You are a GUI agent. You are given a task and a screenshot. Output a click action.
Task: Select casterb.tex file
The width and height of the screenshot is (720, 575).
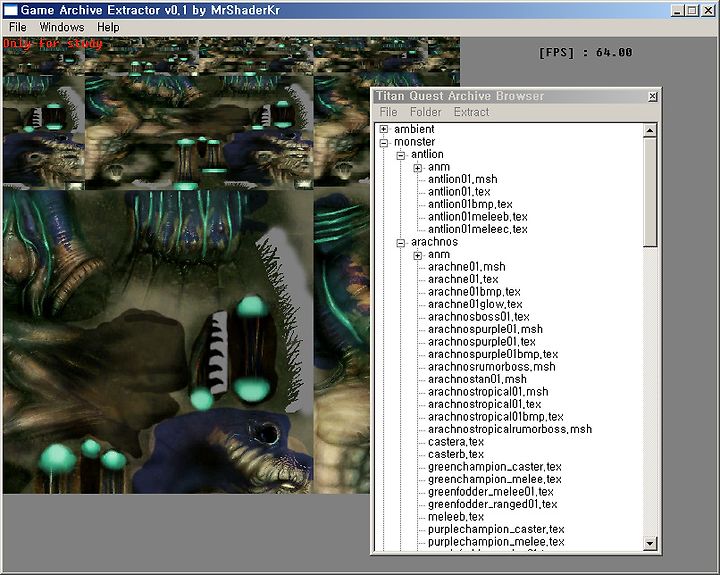click(456, 454)
